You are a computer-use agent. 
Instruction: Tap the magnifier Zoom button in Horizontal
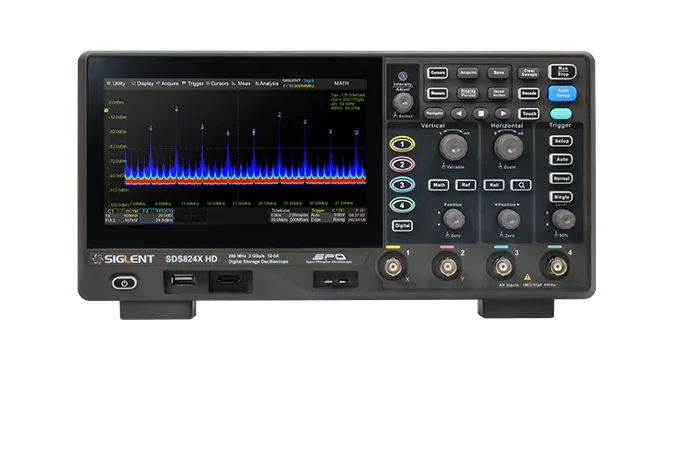[521, 185]
